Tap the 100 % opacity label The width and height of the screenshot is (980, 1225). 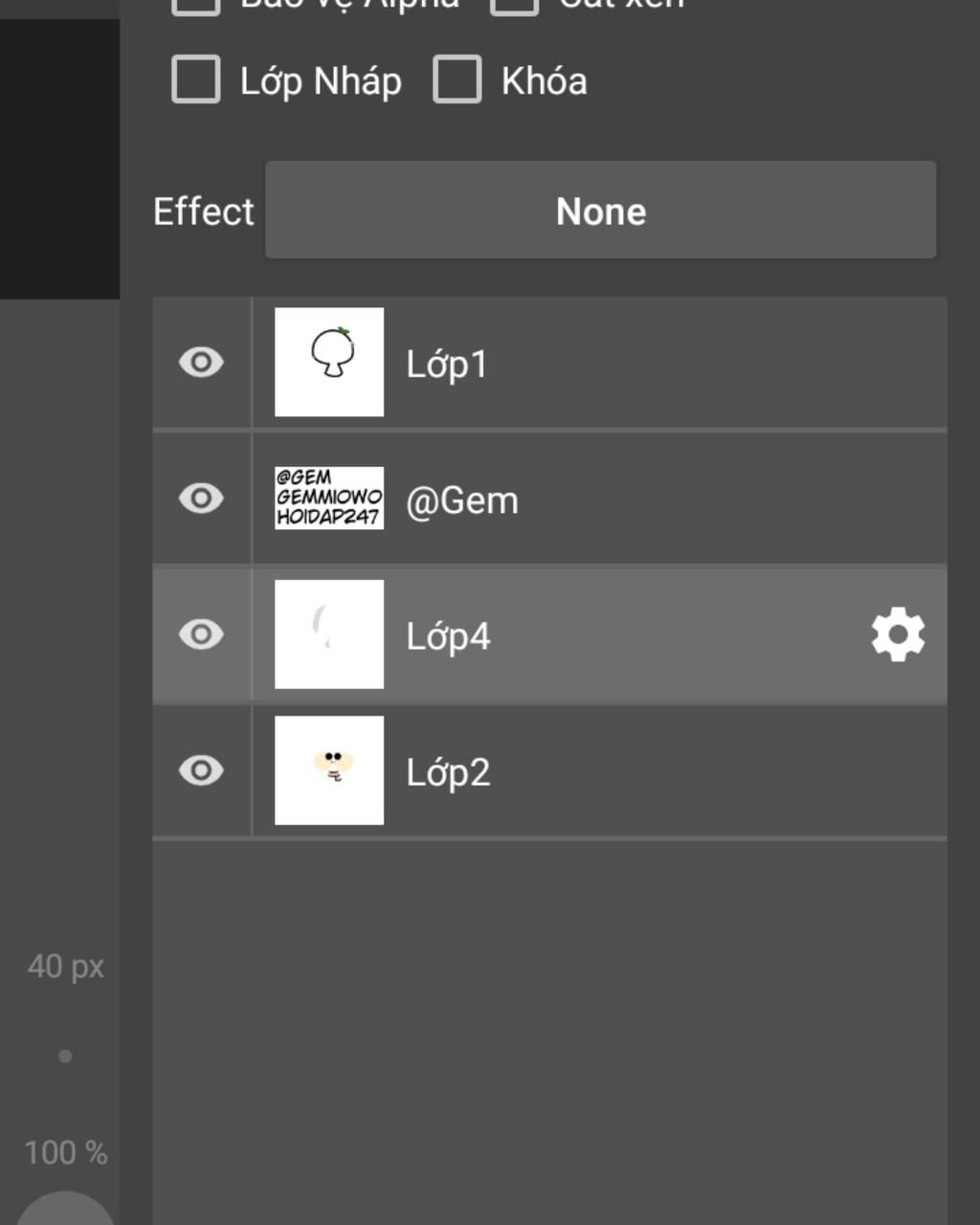tap(66, 1152)
